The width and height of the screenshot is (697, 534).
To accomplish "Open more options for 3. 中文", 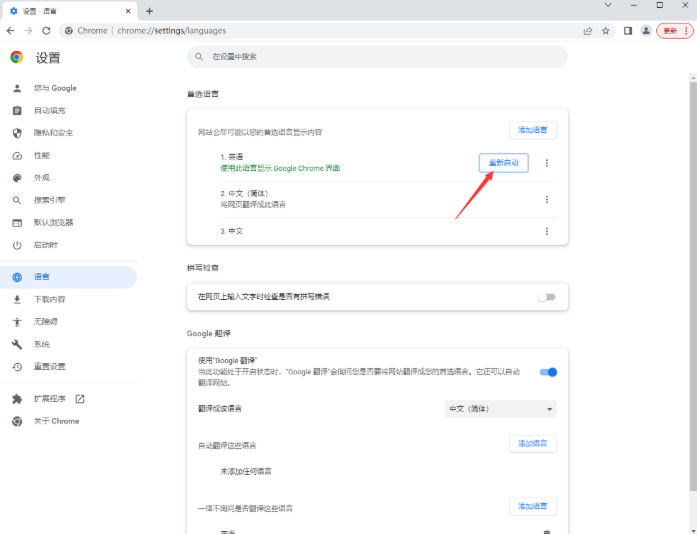I will coord(547,231).
